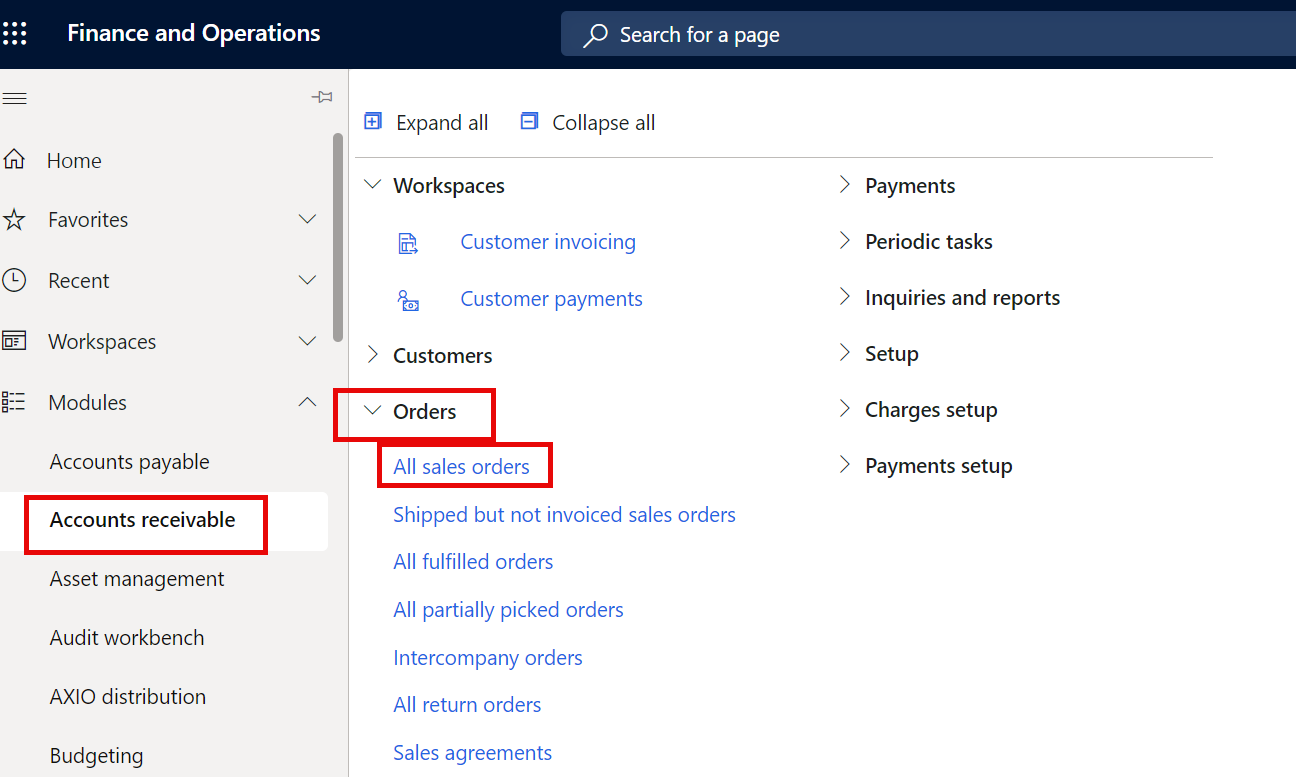Image resolution: width=1296 pixels, height=777 pixels.
Task: Click the Favorites star icon
Action: [x=17, y=219]
